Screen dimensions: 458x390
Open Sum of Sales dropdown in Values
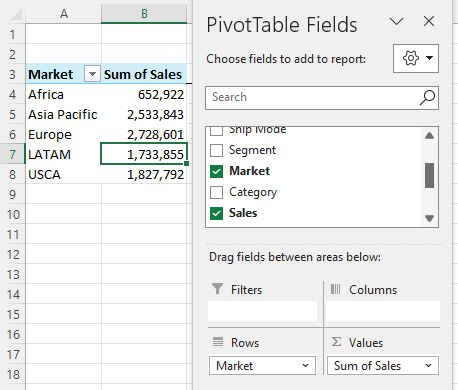click(x=428, y=366)
